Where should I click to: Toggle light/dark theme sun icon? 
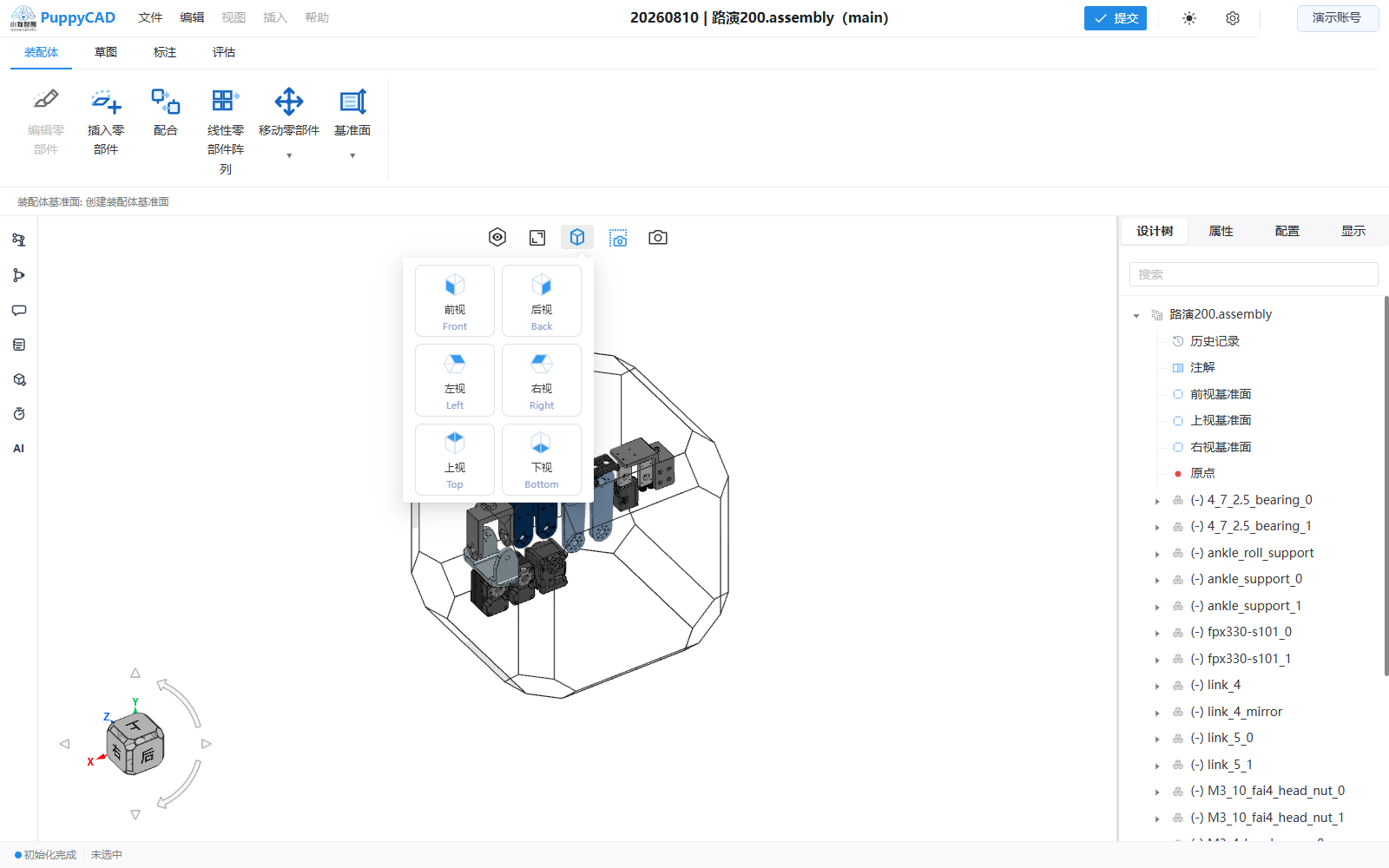1189,18
